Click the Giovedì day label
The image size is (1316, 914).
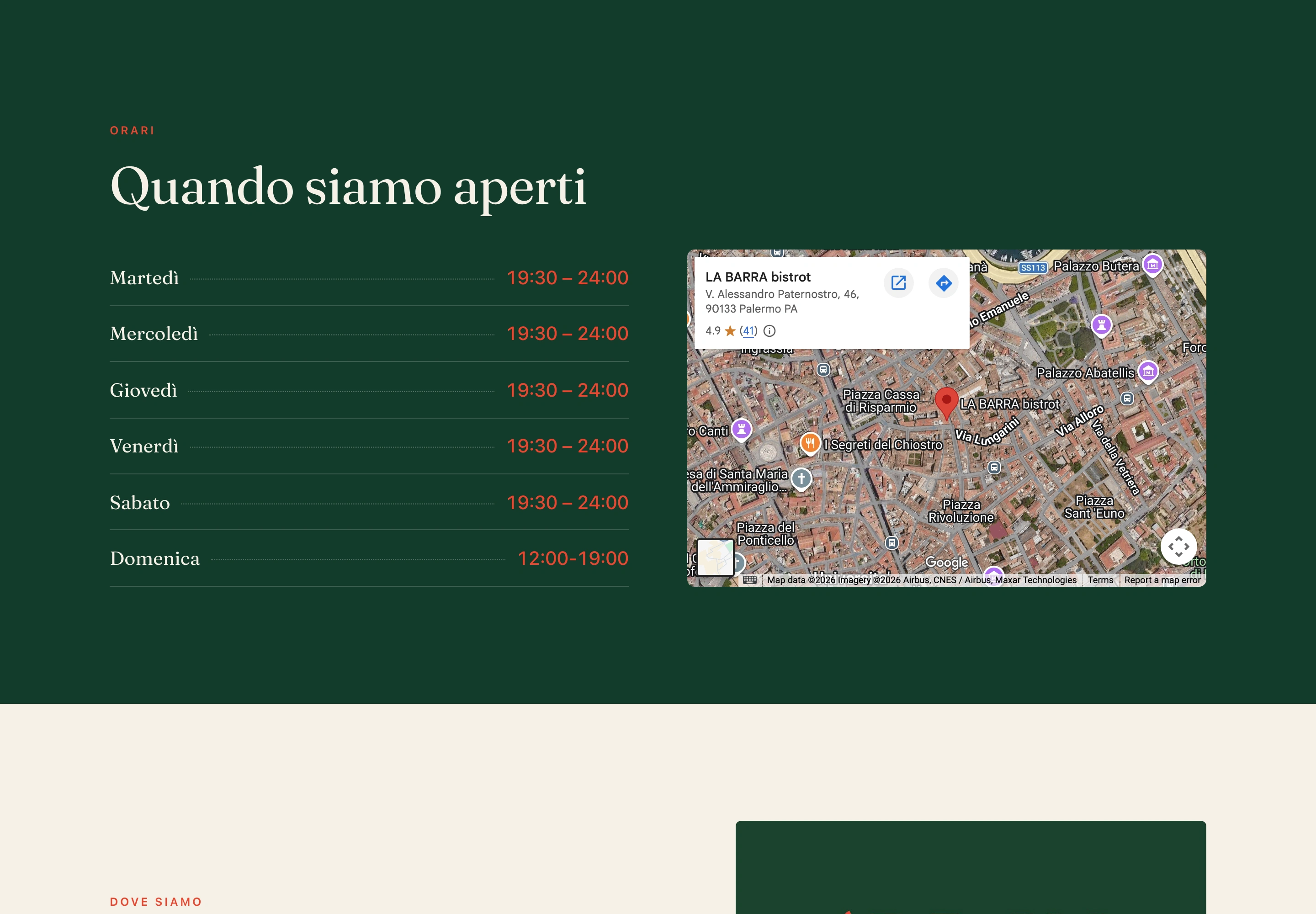pos(143,391)
